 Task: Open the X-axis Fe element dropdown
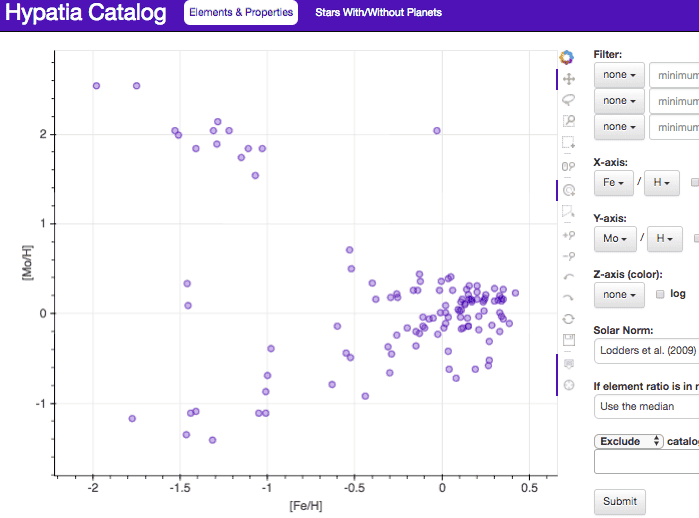pyautogui.click(x=613, y=183)
